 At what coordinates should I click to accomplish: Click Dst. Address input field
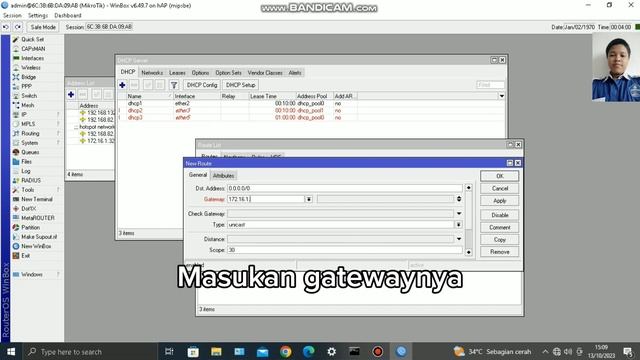click(x=344, y=188)
